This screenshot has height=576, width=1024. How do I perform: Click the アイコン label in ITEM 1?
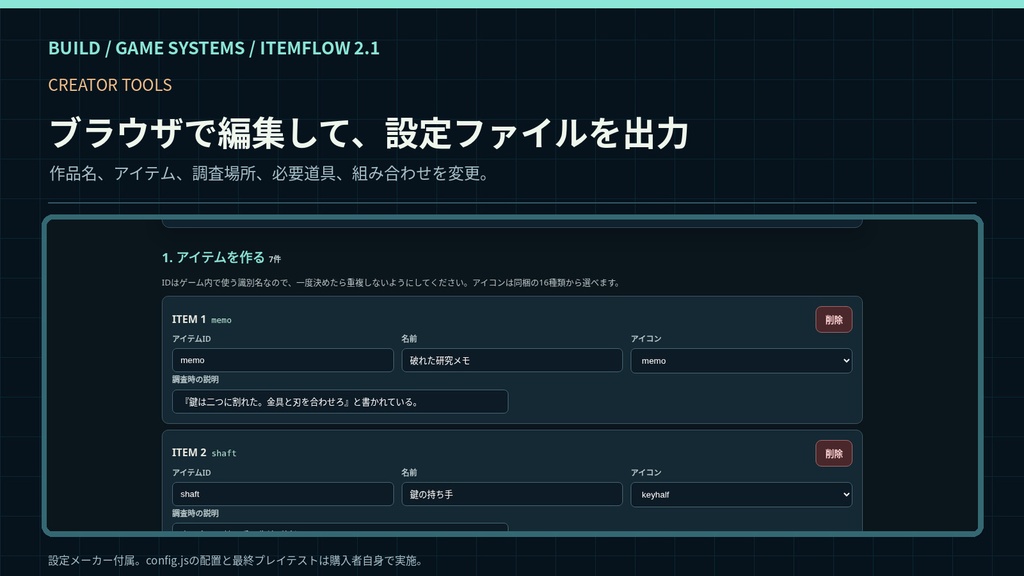(x=646, y=339)
